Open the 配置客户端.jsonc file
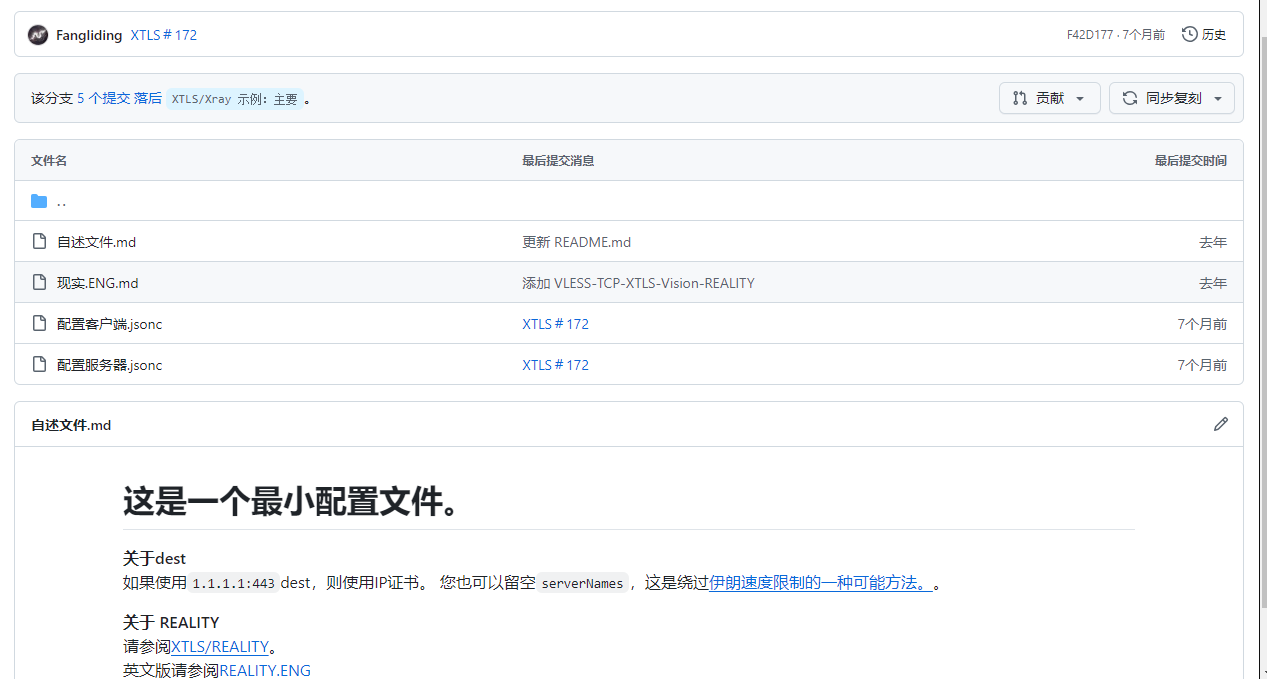The image size is (1267, 679). point(109,324)
